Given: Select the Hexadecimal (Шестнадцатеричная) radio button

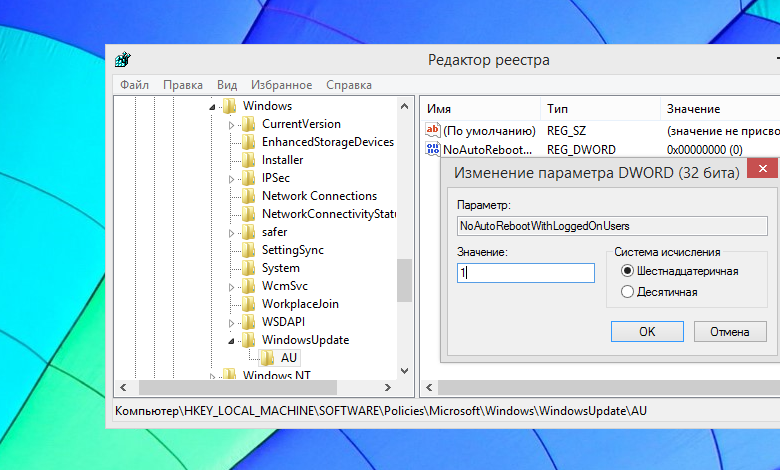Looking at the screenshot, I should click(x=627, y=271).
